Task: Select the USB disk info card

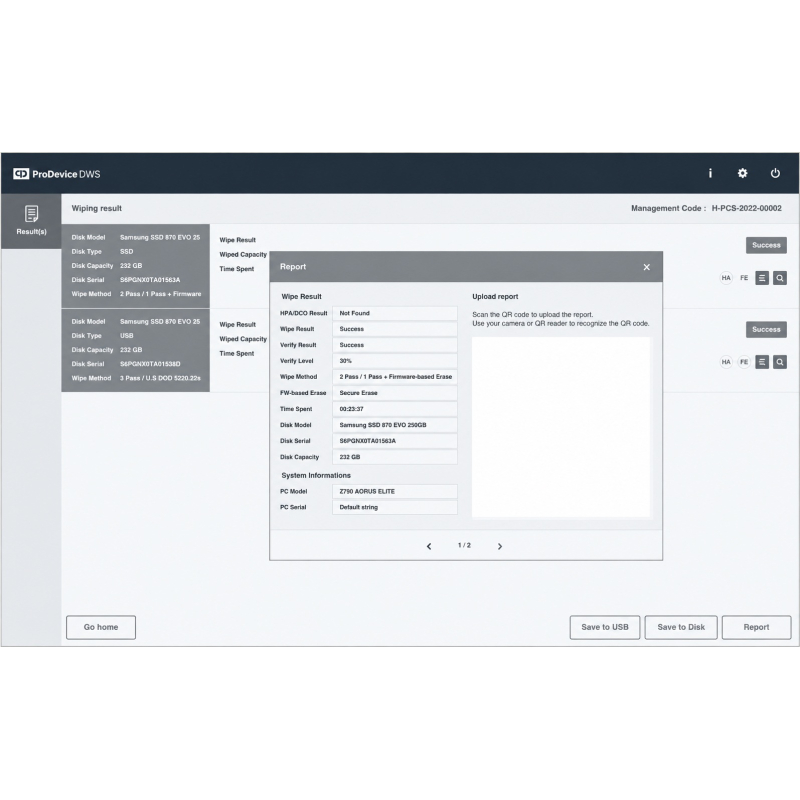Action: coord(136,350)
